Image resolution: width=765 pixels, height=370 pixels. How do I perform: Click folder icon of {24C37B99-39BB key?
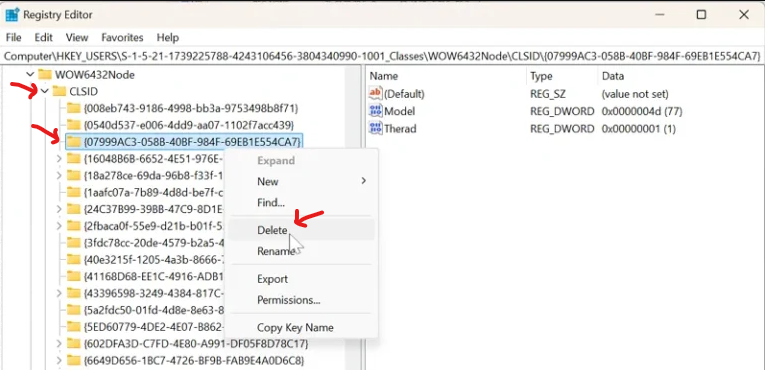73,209
